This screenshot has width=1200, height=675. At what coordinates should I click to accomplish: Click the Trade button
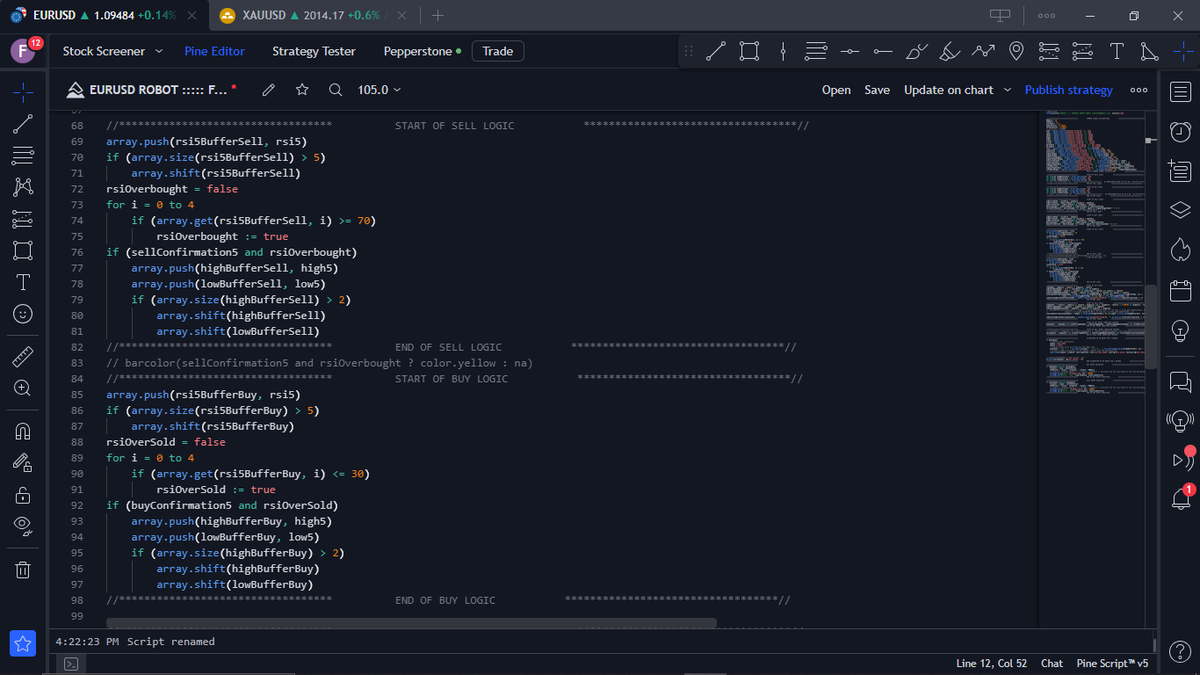[x=497, y=51]
